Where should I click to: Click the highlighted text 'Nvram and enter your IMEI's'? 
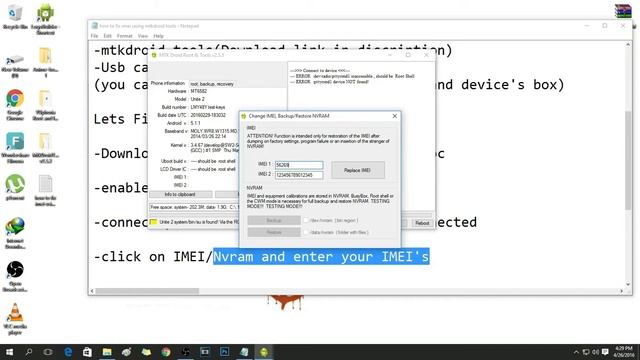321,256
